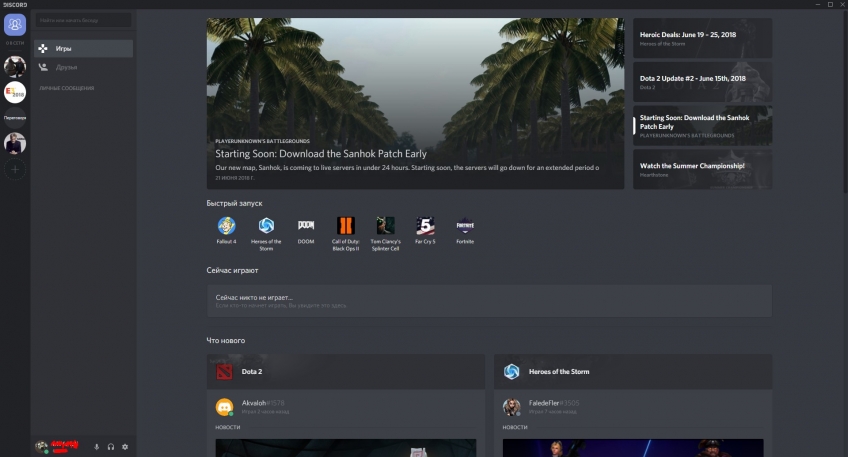The width and height of the screenshot is (848, 457).
Task: Open the E3 2018 server icon
Action: click(x=15, y=92)
